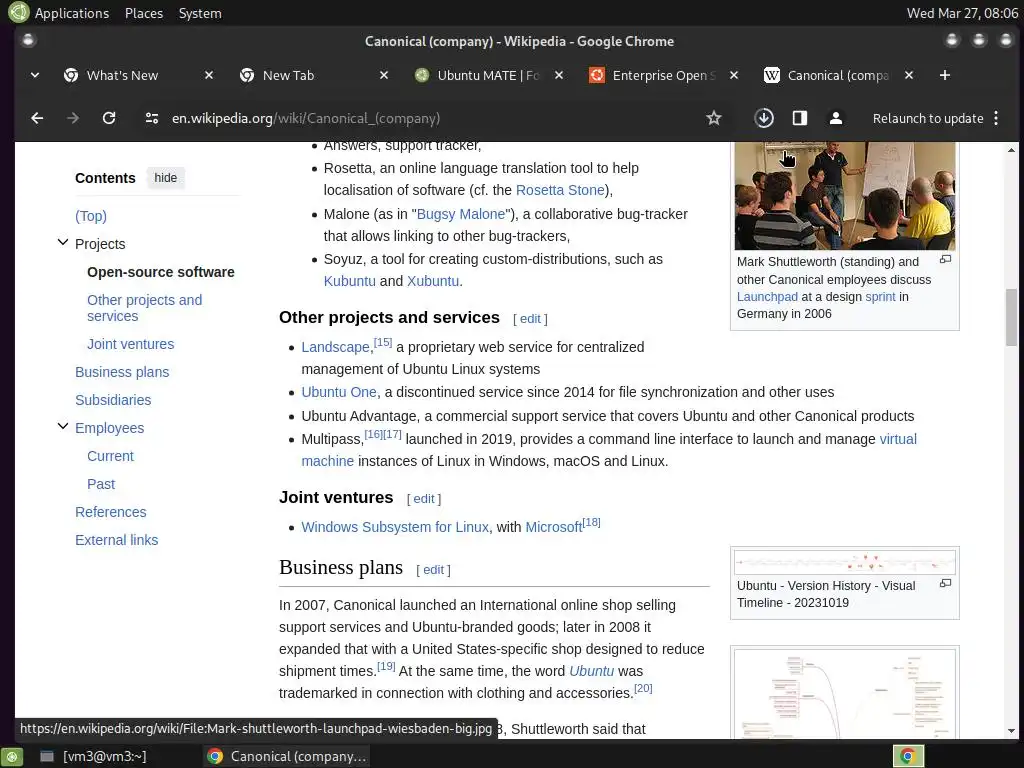This screenshot has width=1024, height=768.
Task: Open the System menu
Action: pos(200,13)
